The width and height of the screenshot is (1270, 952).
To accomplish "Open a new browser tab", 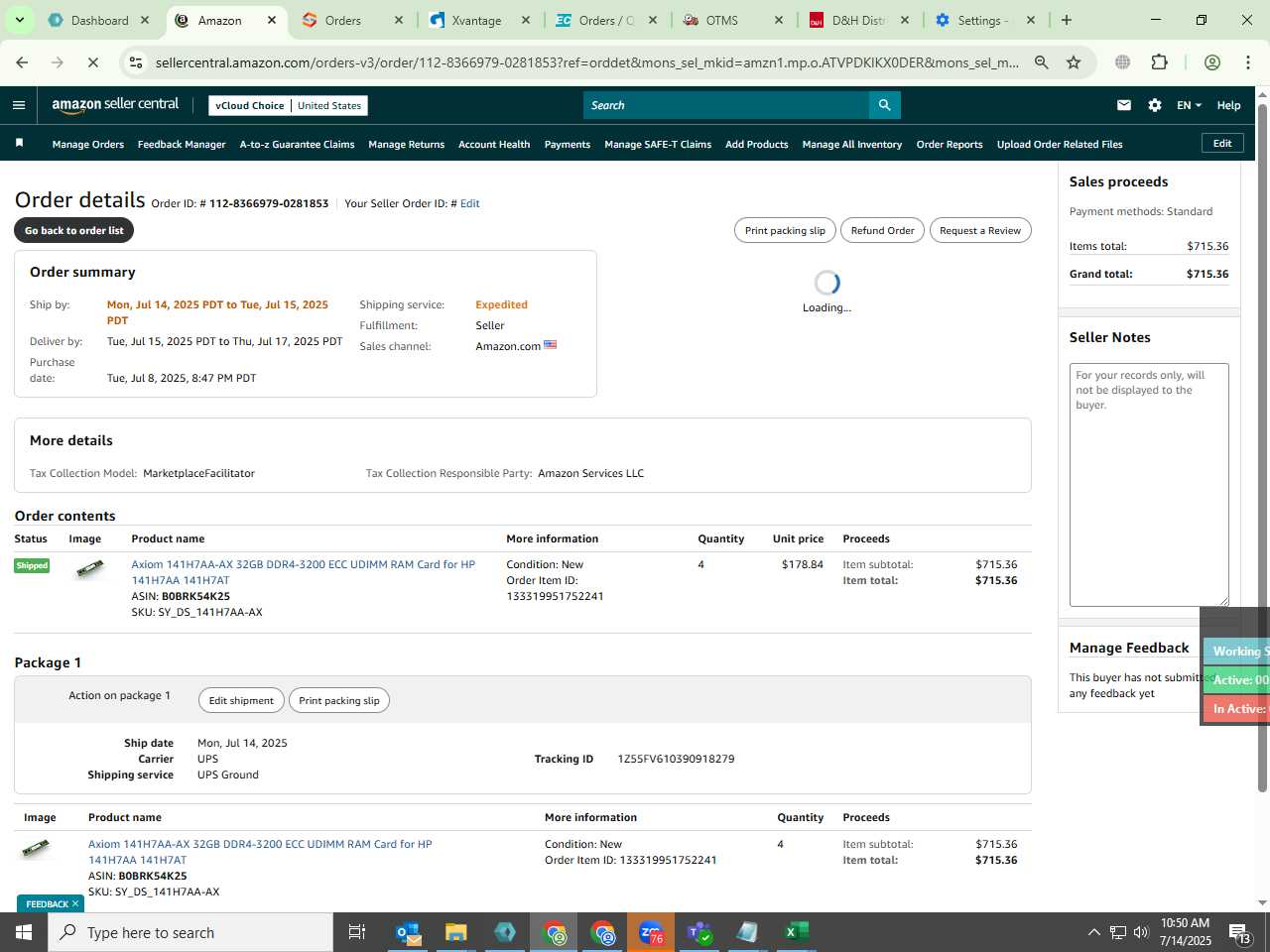I will 1067,20.
